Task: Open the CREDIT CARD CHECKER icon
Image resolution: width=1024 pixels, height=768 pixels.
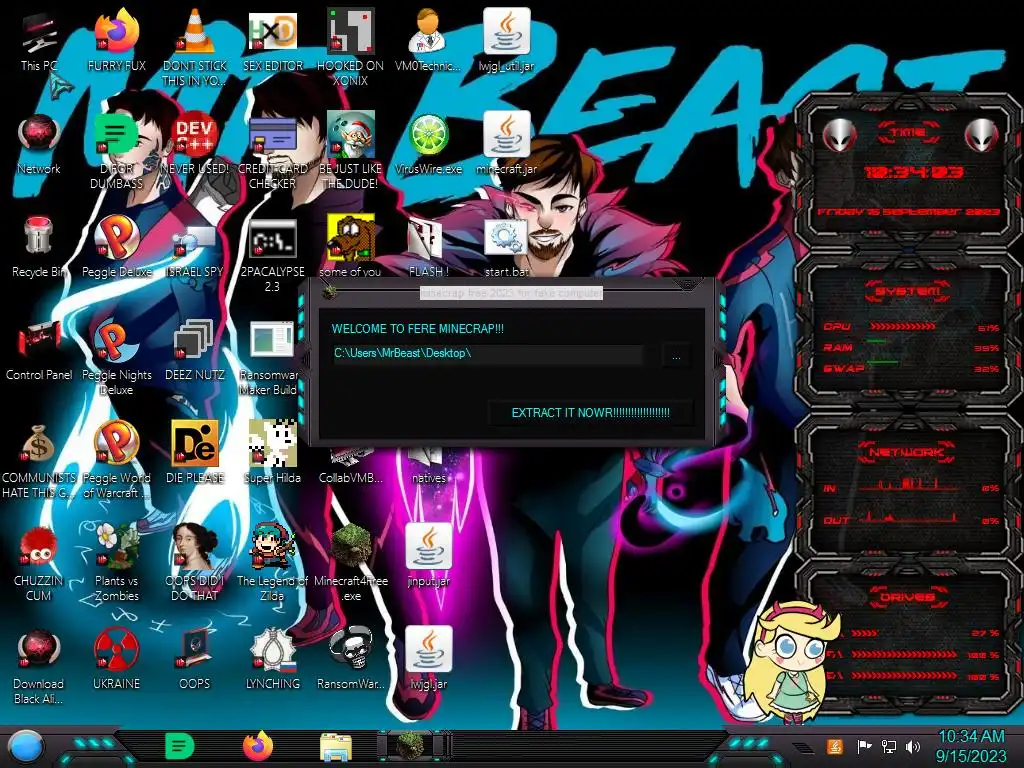Action: (x=273, y=152)
